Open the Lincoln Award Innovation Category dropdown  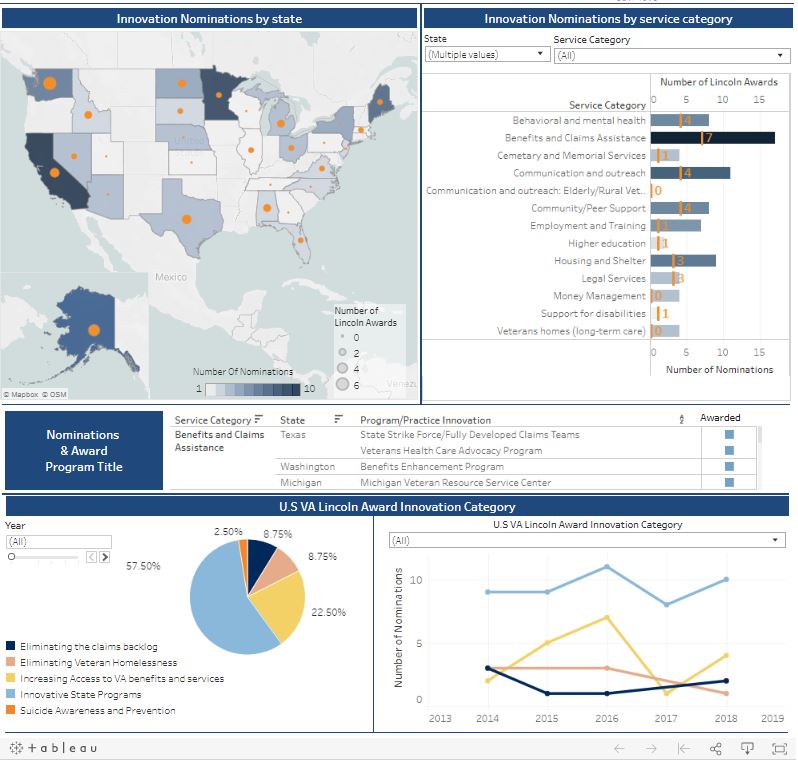click(x=587, y=540)
